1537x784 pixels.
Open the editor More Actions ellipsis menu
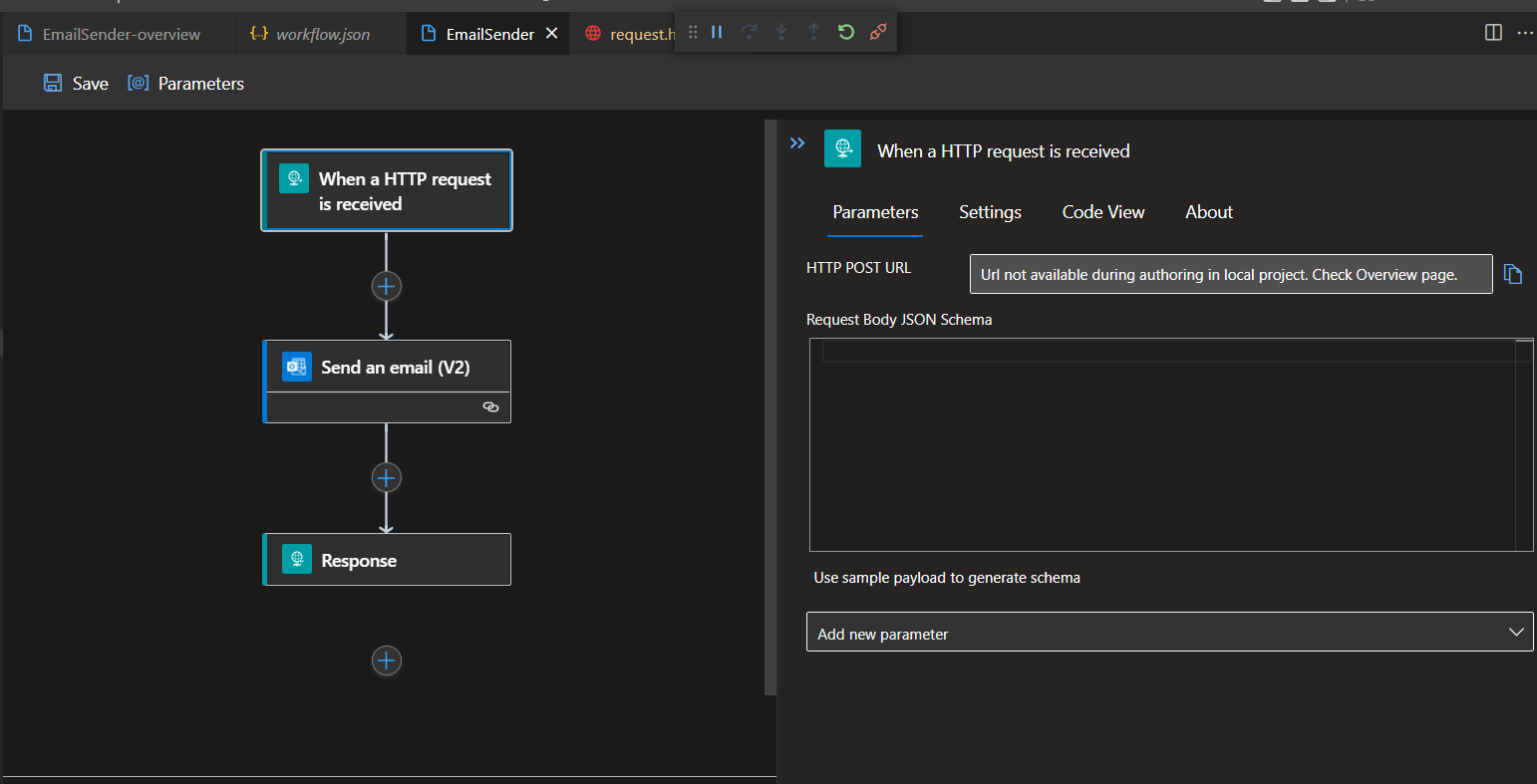tap(1526, 32)
